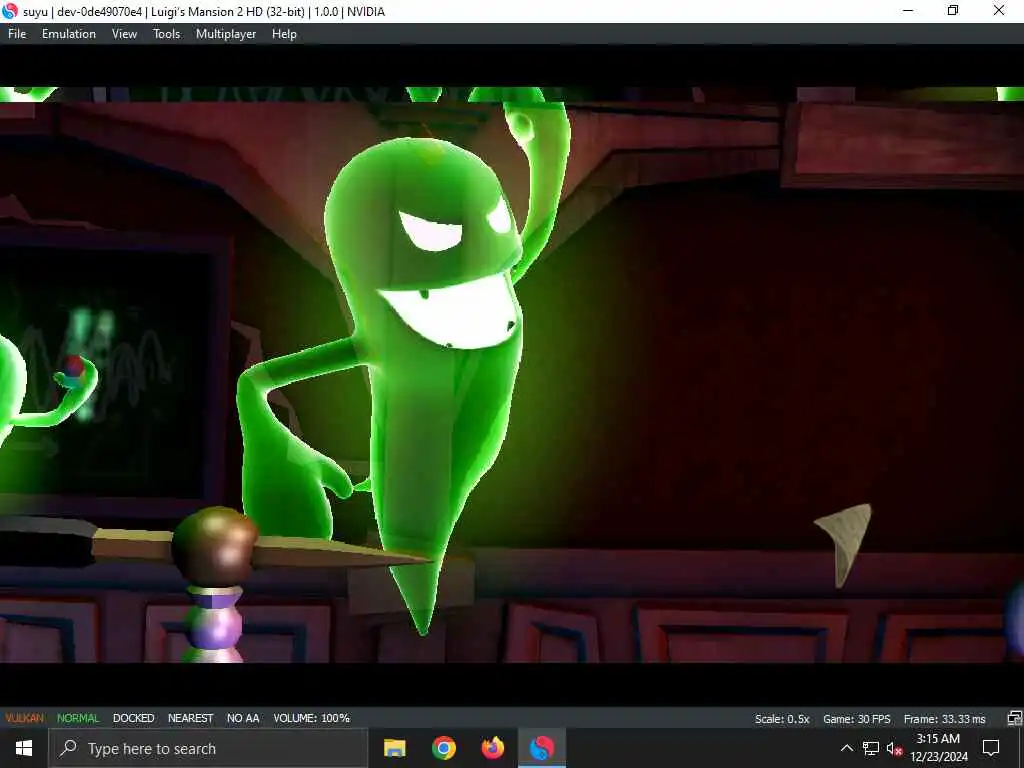Toggle DOCKED mode in status bar
The image size is (1024, 768).
pos(133,718)
